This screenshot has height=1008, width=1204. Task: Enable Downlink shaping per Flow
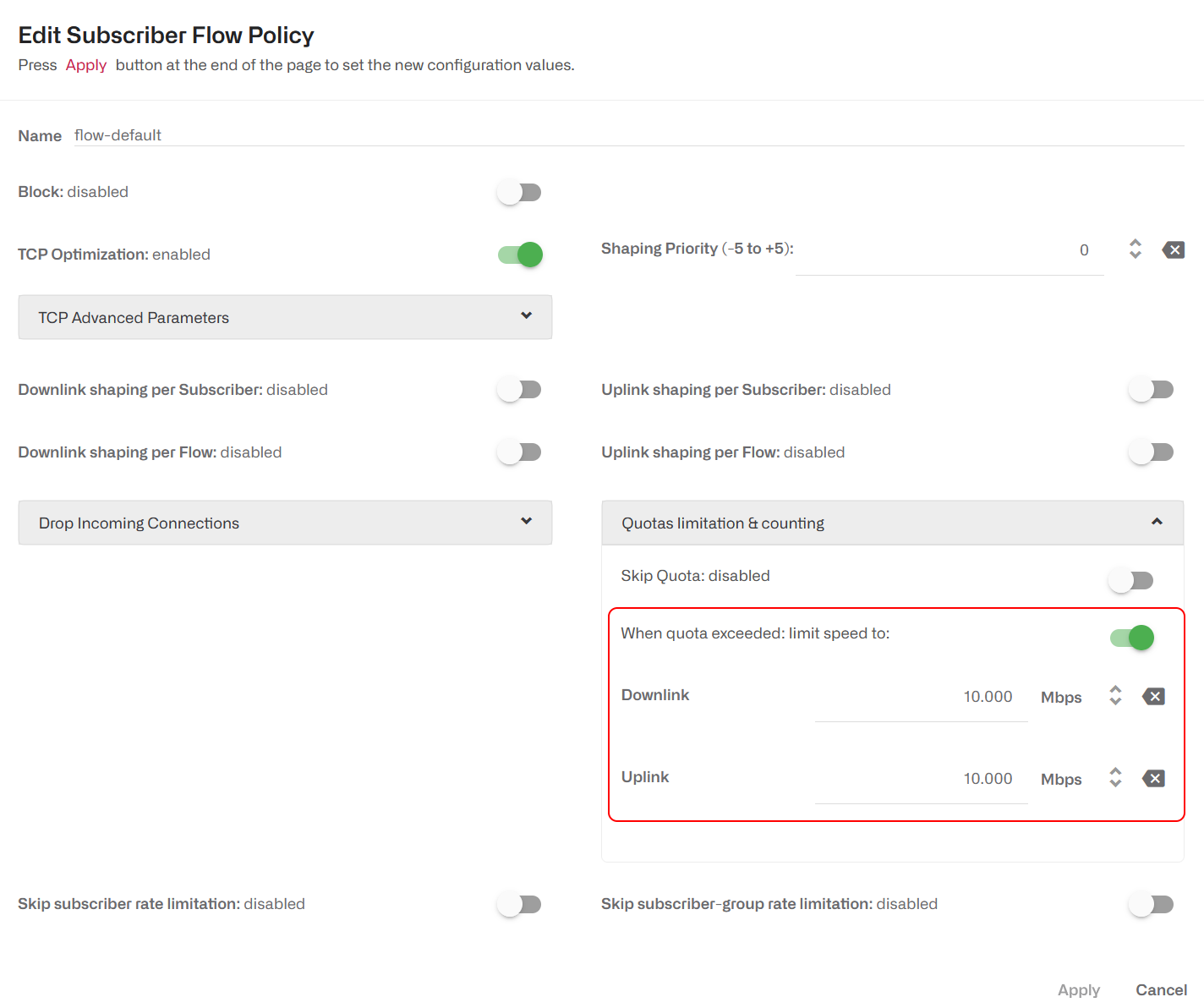tap(519, 452)
